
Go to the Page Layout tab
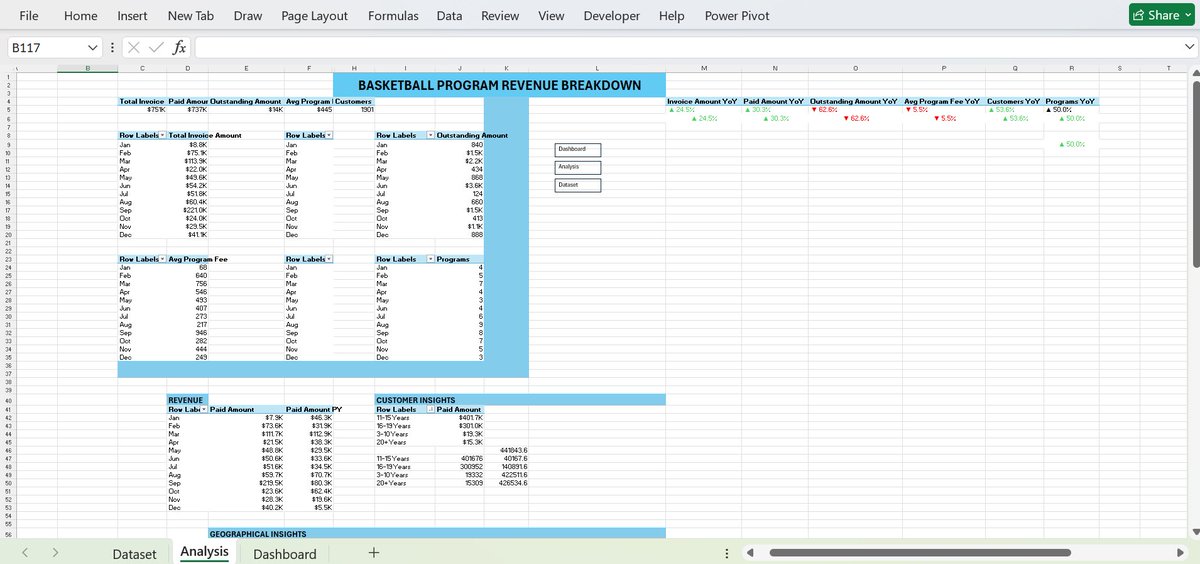click(x=315, y=15)
